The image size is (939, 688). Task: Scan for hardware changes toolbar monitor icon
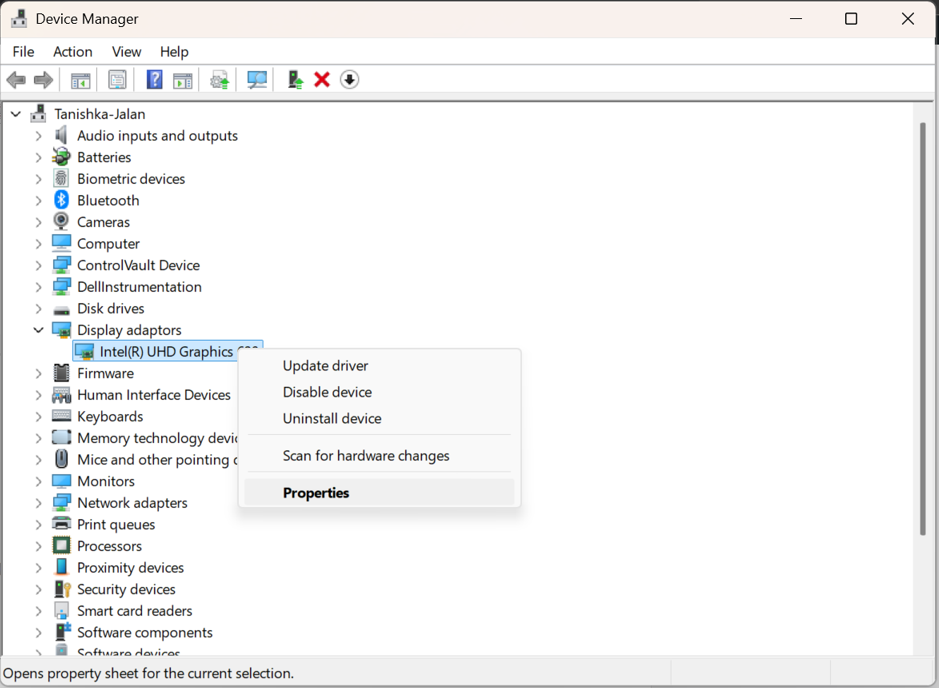[257, 80]
